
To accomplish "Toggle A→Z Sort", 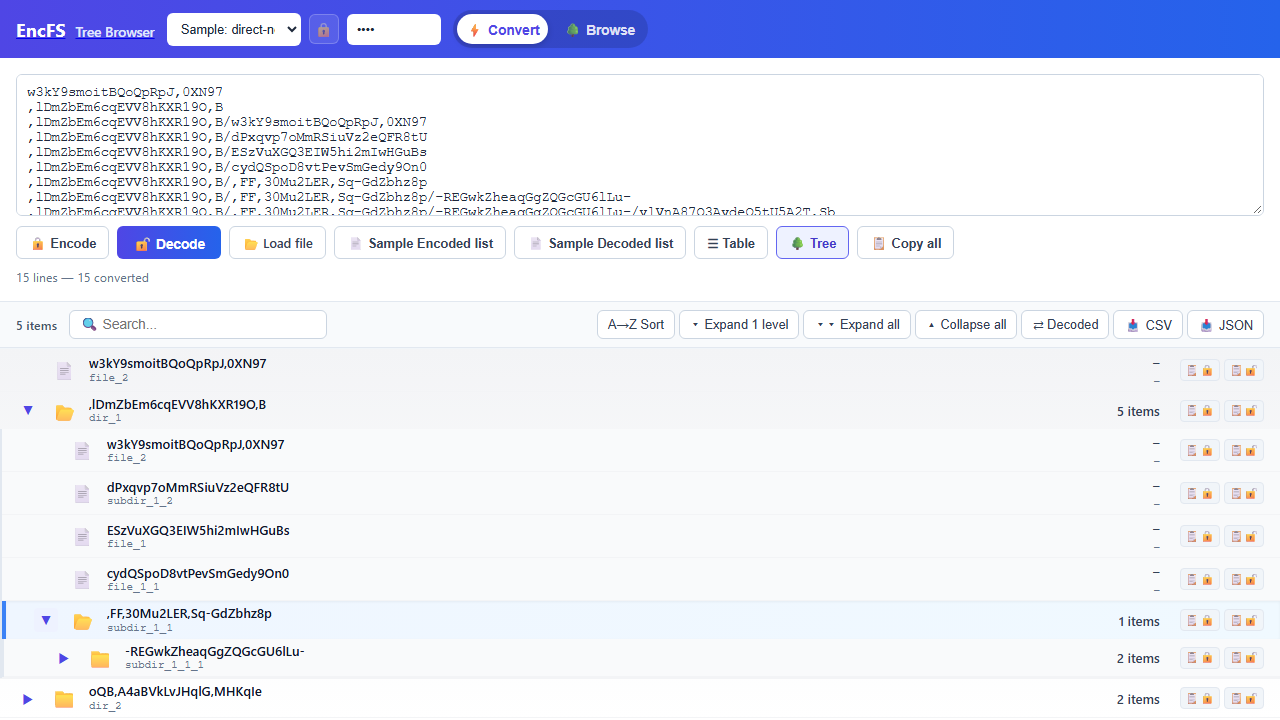I will [636, 325].
